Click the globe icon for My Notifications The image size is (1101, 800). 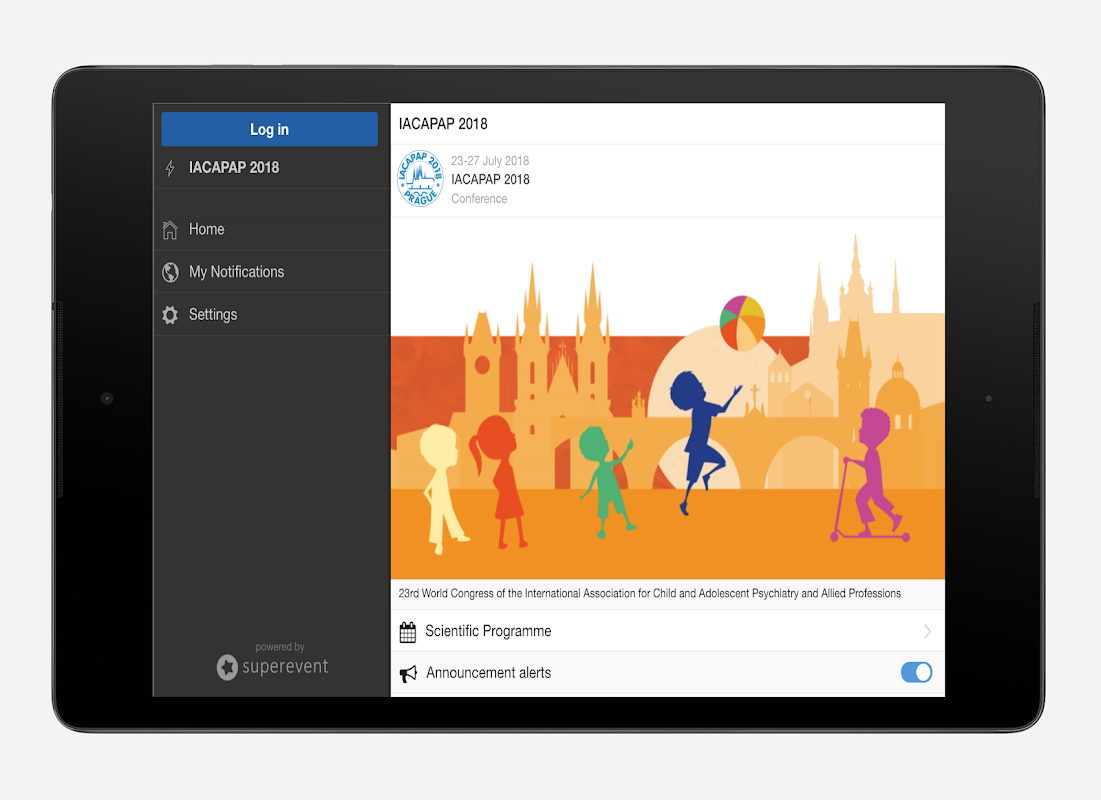point(170,272)
